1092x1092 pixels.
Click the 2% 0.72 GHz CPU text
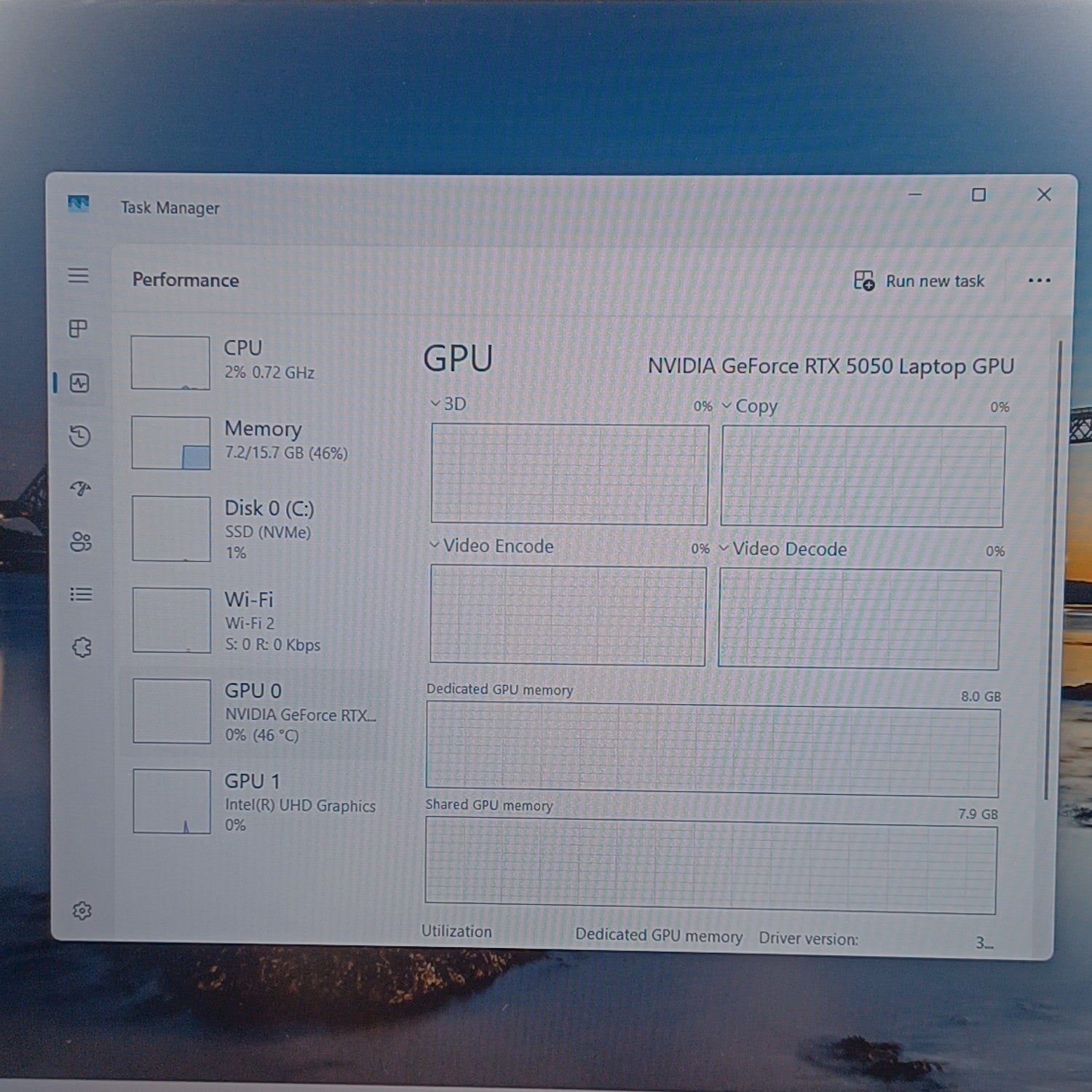[269, 372]
